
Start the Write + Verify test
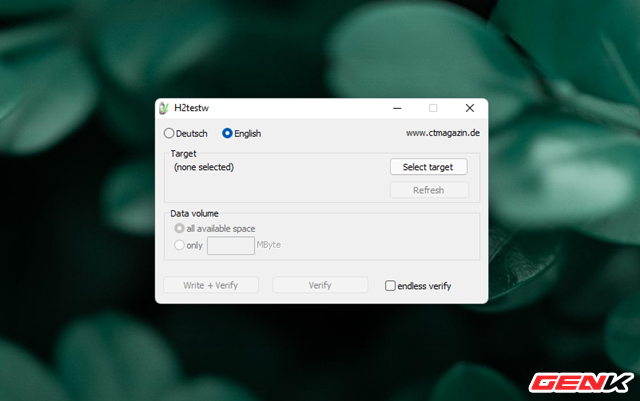[211, 285]
